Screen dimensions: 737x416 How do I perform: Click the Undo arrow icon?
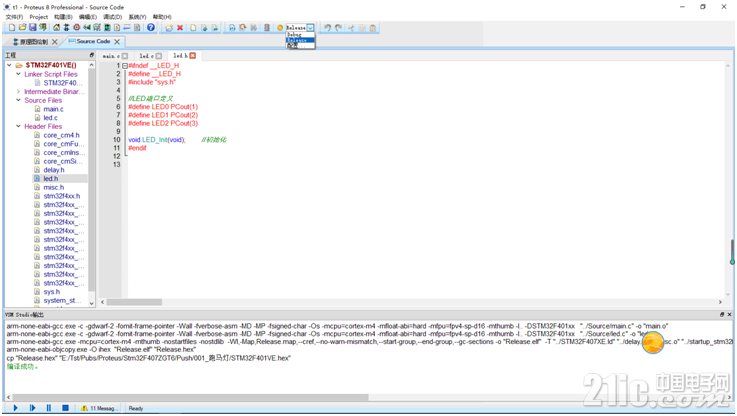[x=328, y=28]
